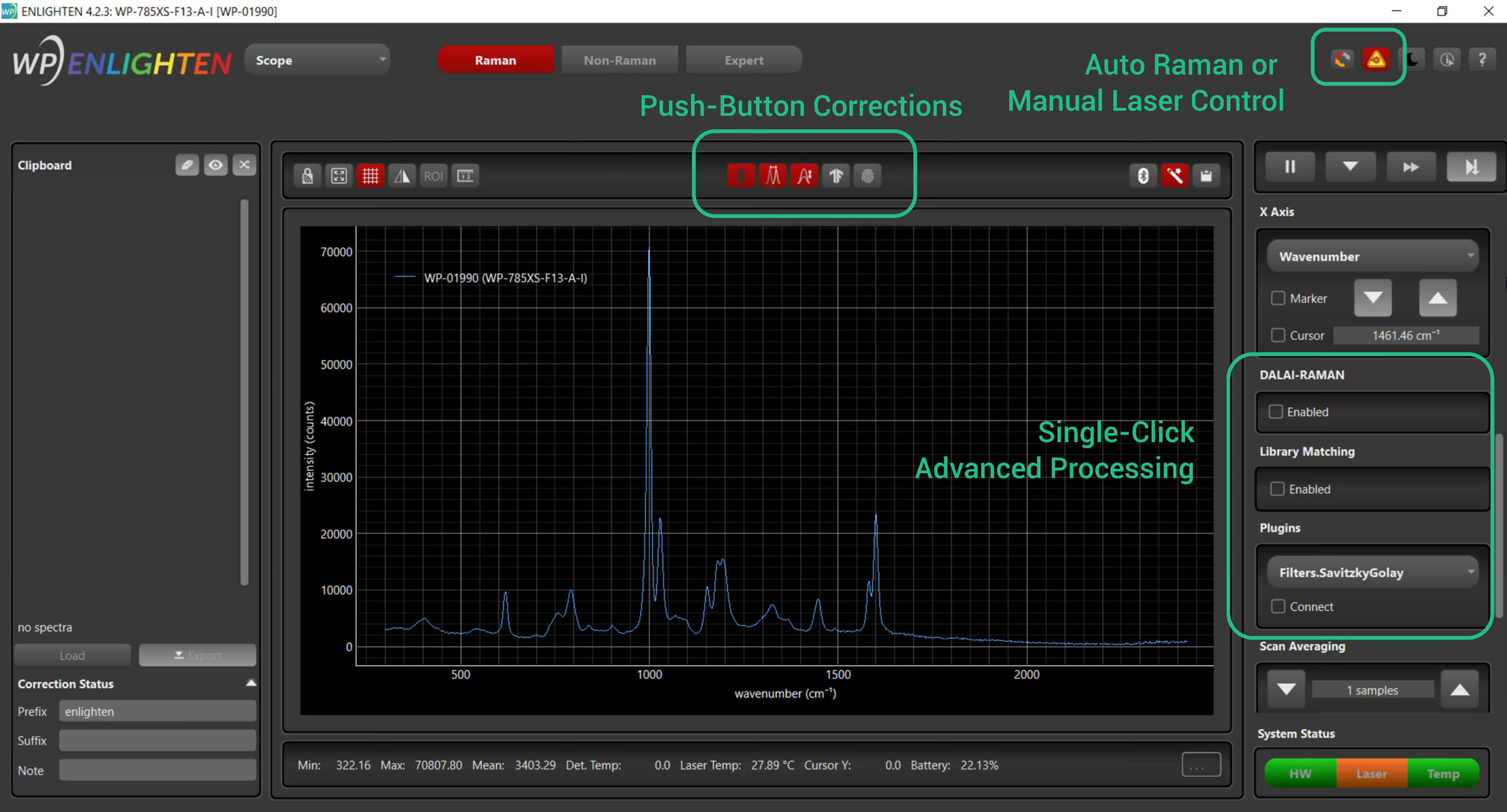Viewport: 1507px width, 812px height.
Task: Enable the Marker checkbox
Action: click(1278, 298)
